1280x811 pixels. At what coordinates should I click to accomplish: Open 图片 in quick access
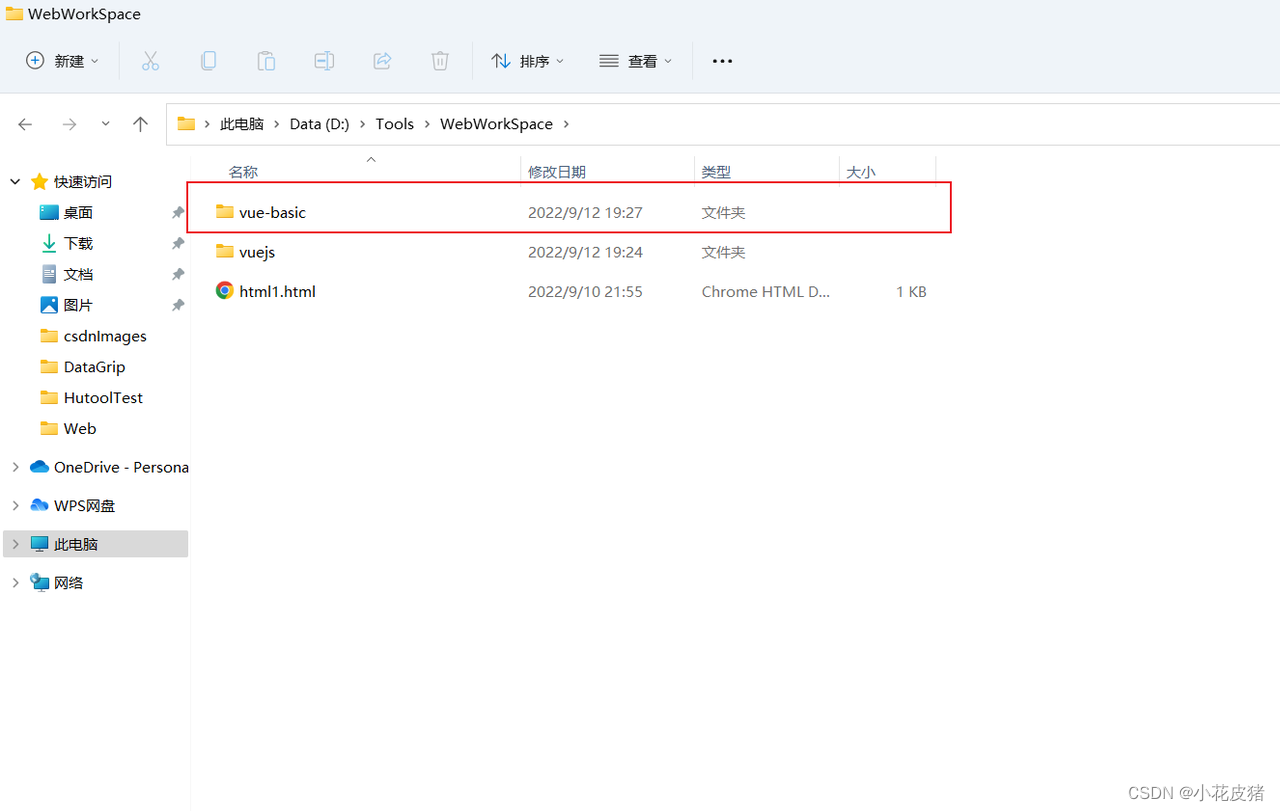click(78, 305)
